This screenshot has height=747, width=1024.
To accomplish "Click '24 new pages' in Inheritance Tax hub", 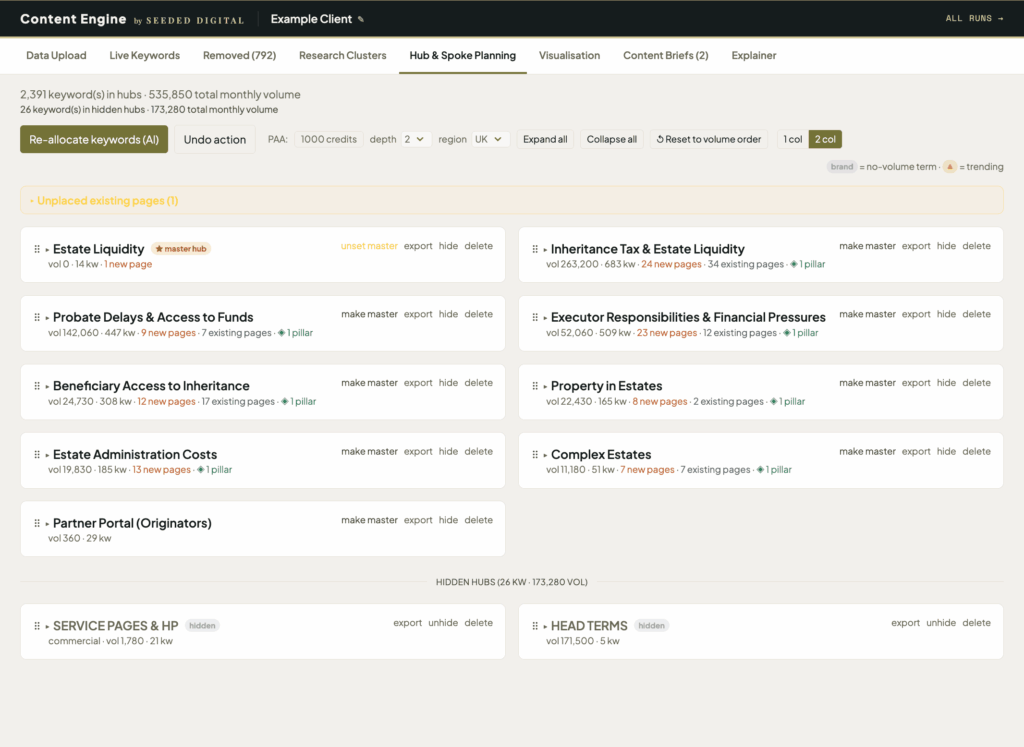I will [x=671, y=264].
